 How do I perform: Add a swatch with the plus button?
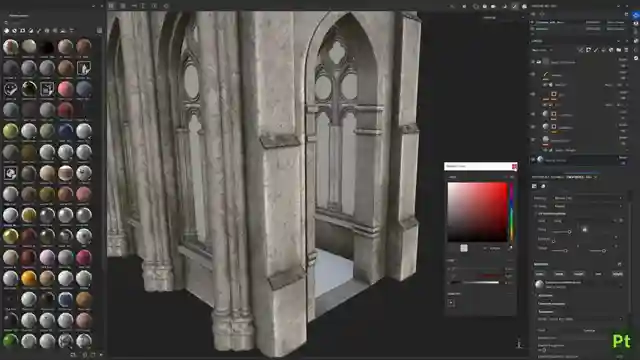451,303
